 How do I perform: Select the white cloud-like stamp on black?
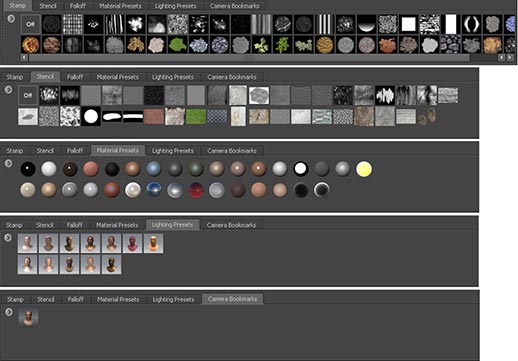click(x=136, y=24)
